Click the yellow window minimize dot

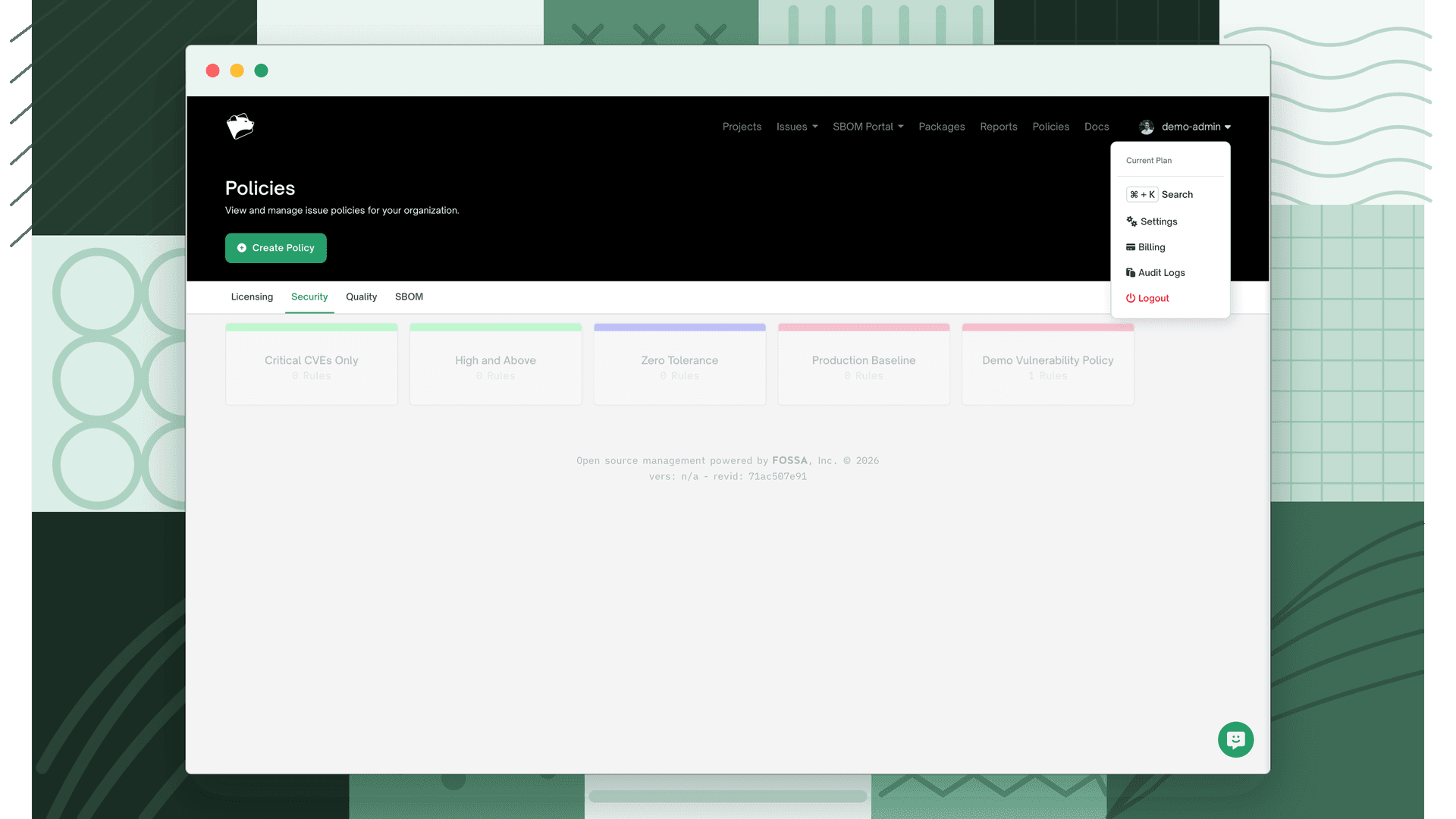point(237,71)
